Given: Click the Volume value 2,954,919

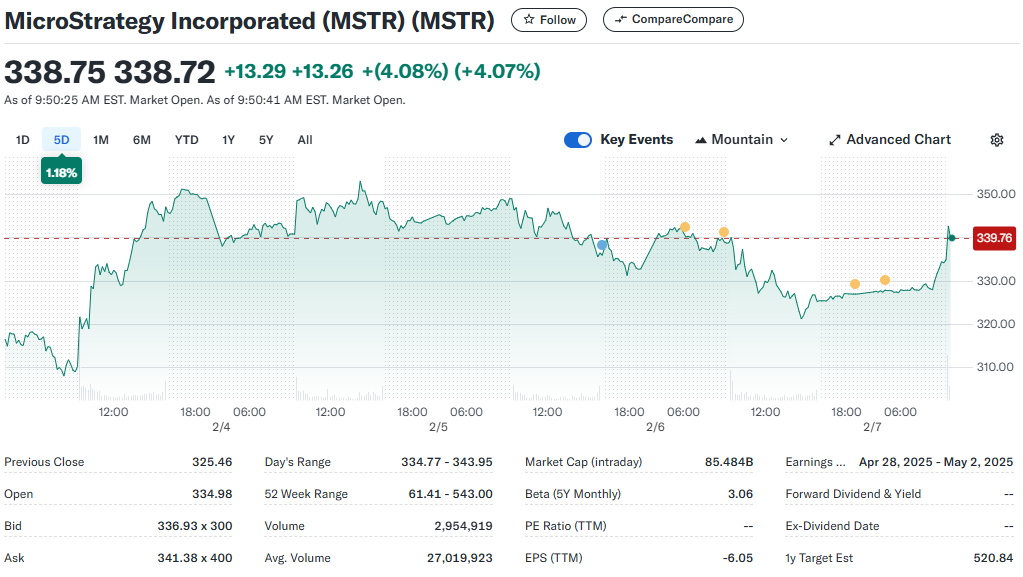Looking at the screenshot, I should [x=463, y=526].
